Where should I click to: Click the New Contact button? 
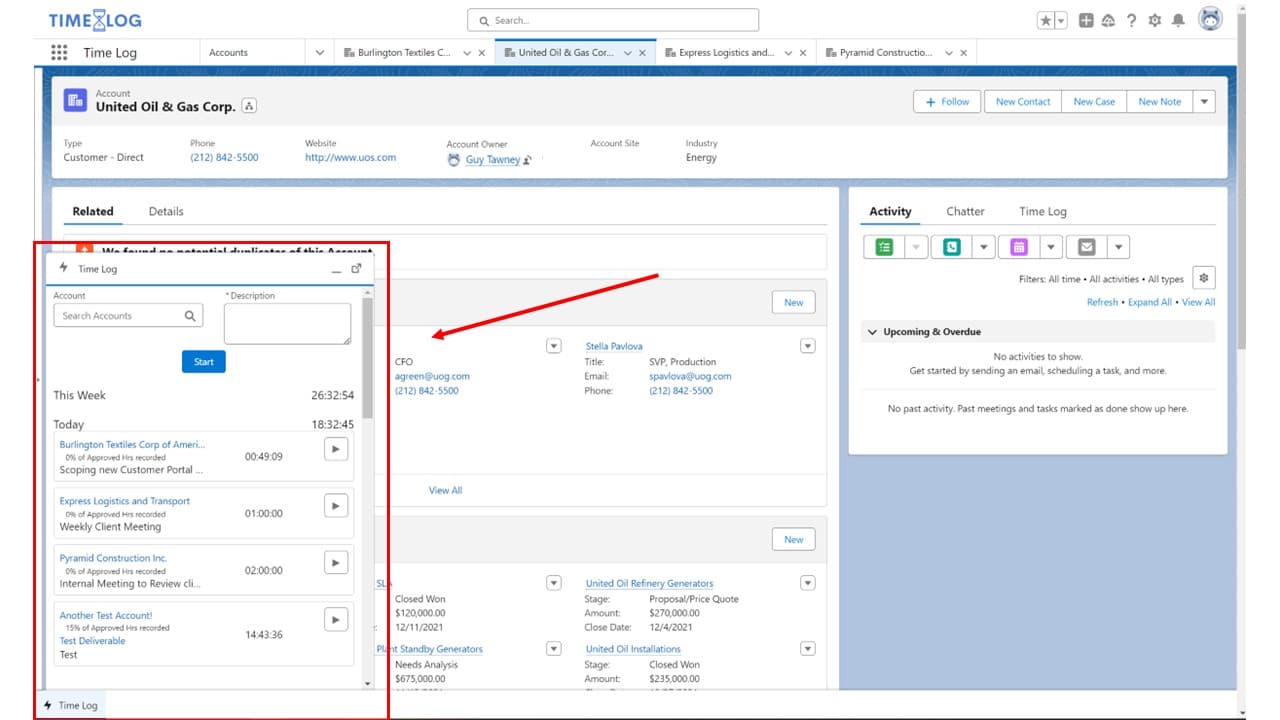(1023, 102)
